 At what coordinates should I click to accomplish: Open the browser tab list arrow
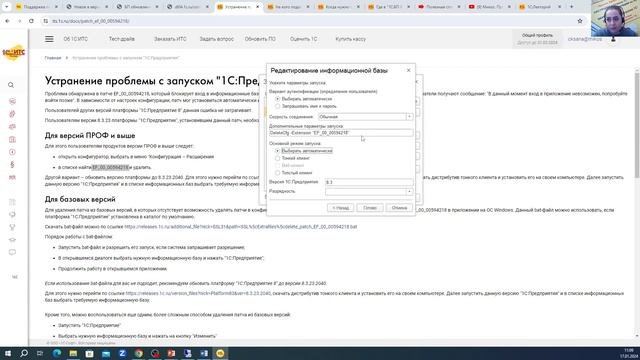[x=6, y=7]
